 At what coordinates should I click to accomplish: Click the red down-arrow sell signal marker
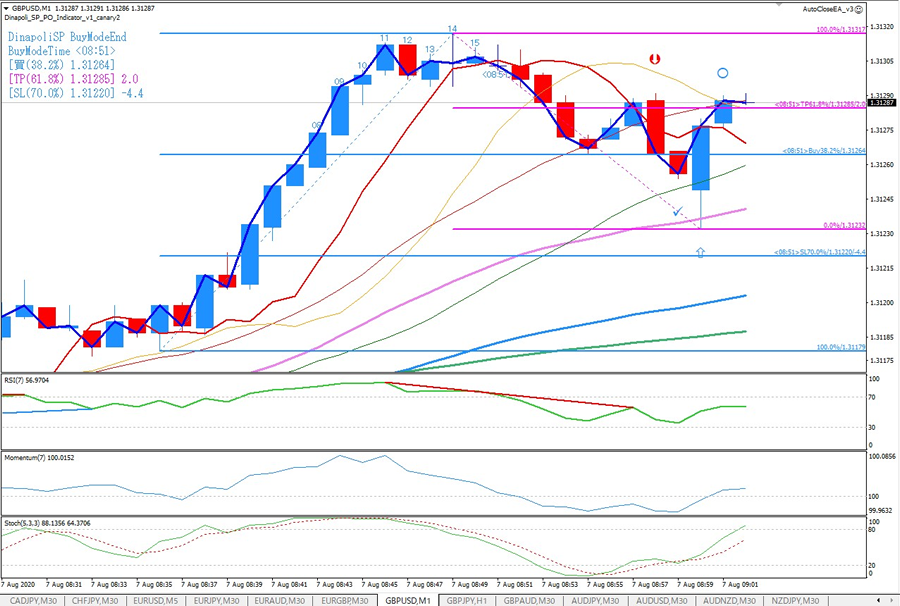[654, 59]
